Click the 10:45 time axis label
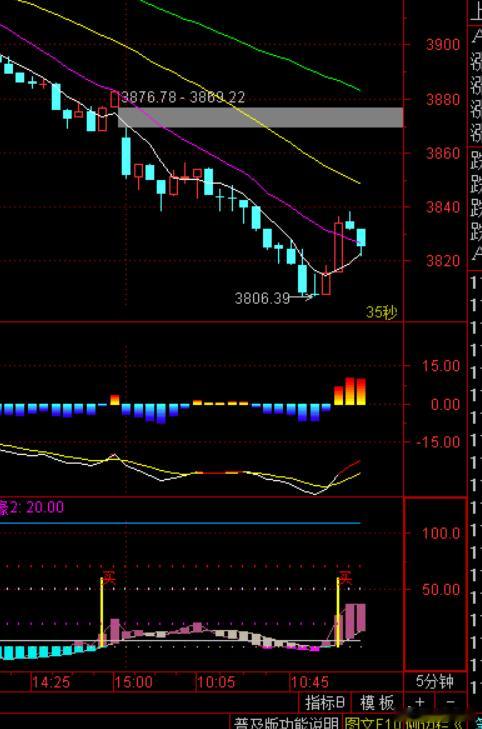This screenshot has height=729, width=482. 309,682
